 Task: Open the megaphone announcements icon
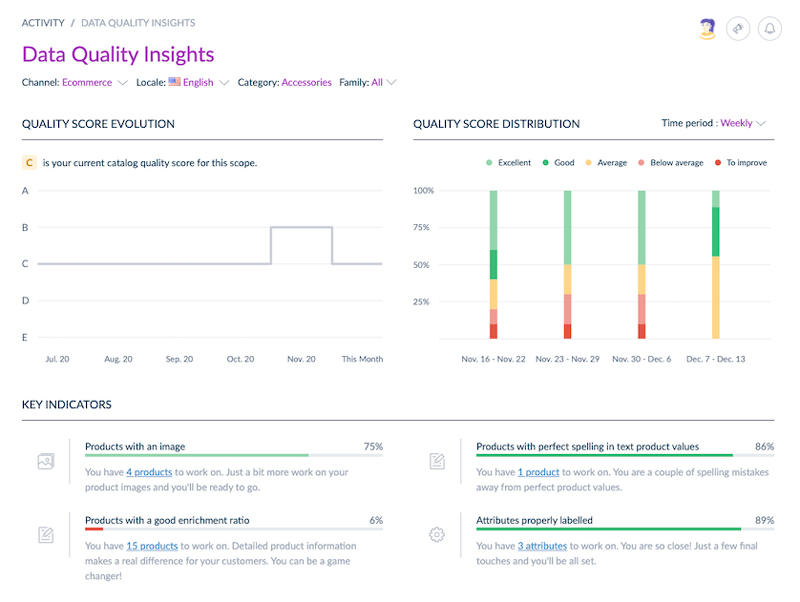coord(738,29)
